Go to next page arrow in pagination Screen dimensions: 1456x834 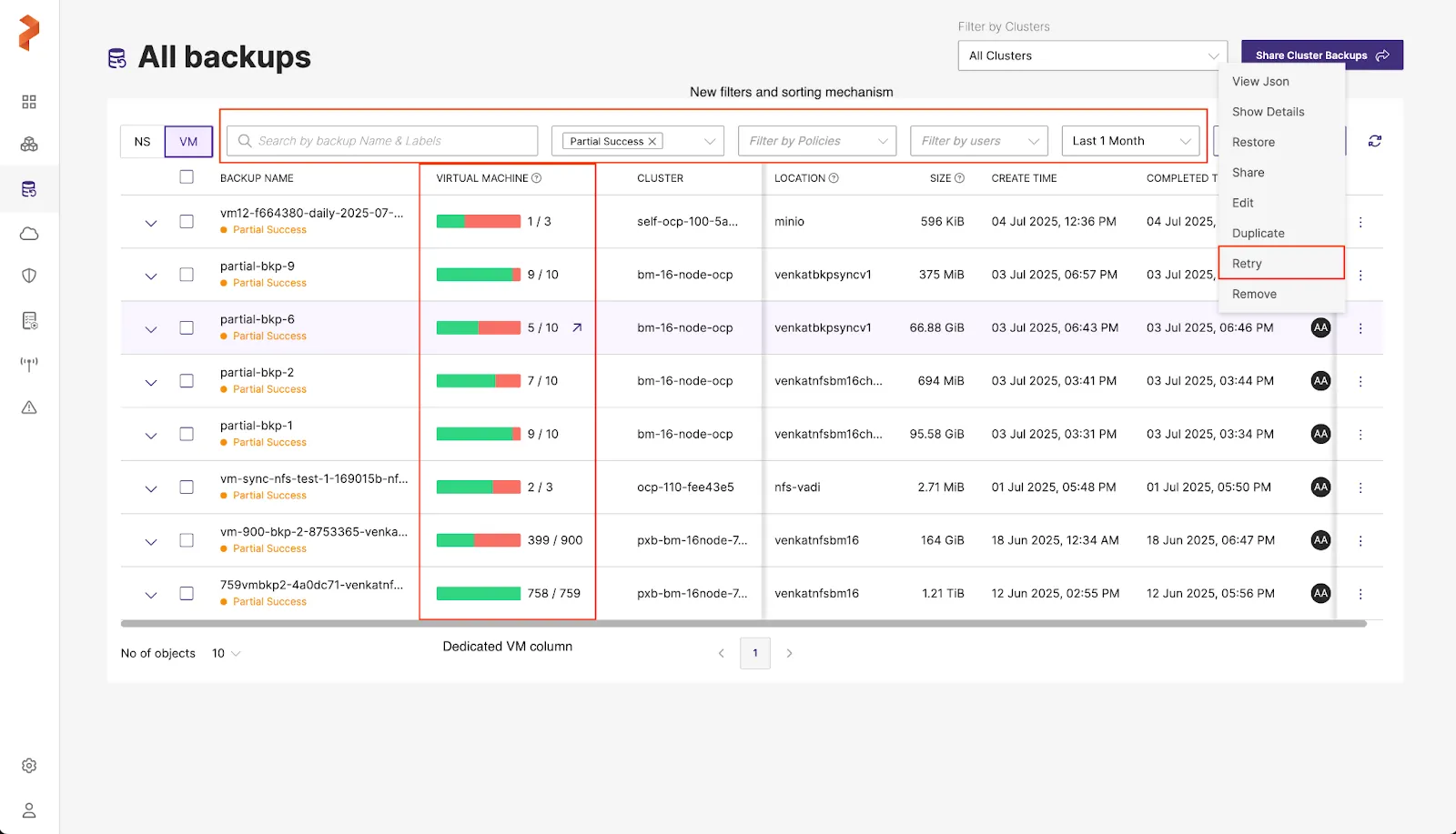click(x=789, y=653)
